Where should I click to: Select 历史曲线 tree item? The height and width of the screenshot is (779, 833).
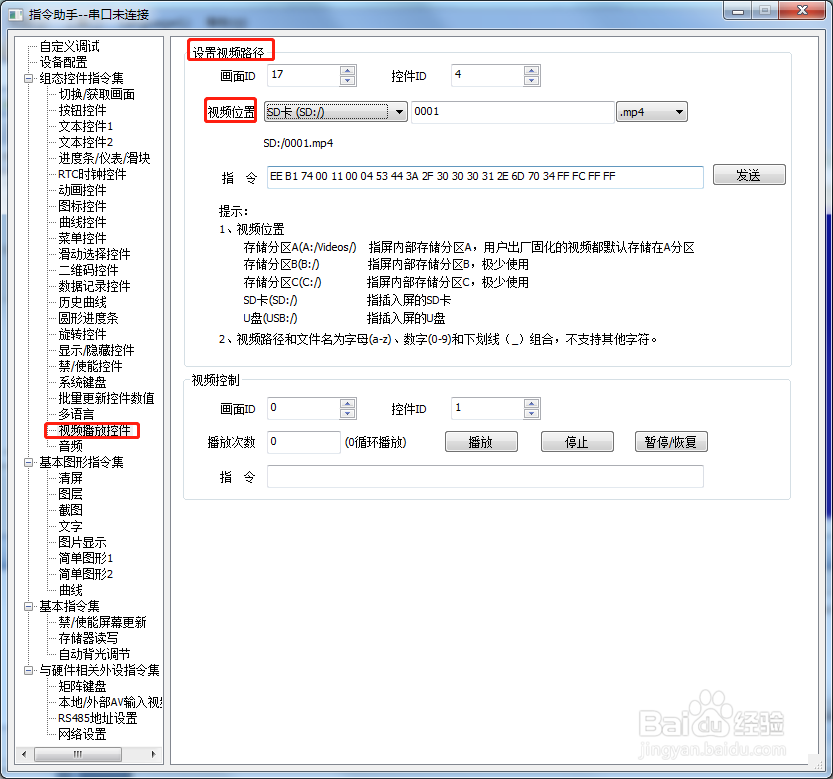click(x=82, y=302)
